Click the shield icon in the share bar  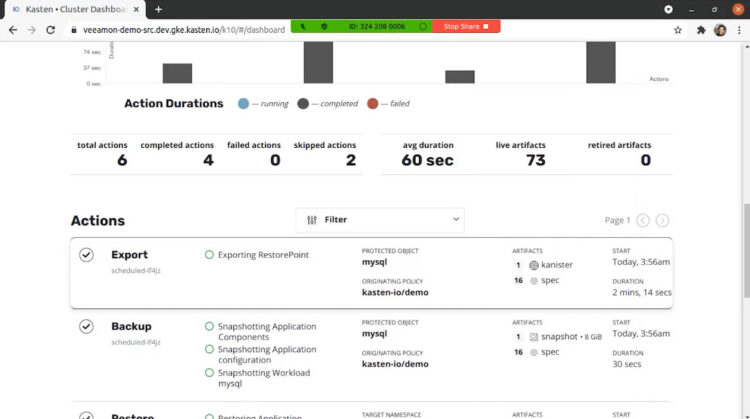[324, 26]
